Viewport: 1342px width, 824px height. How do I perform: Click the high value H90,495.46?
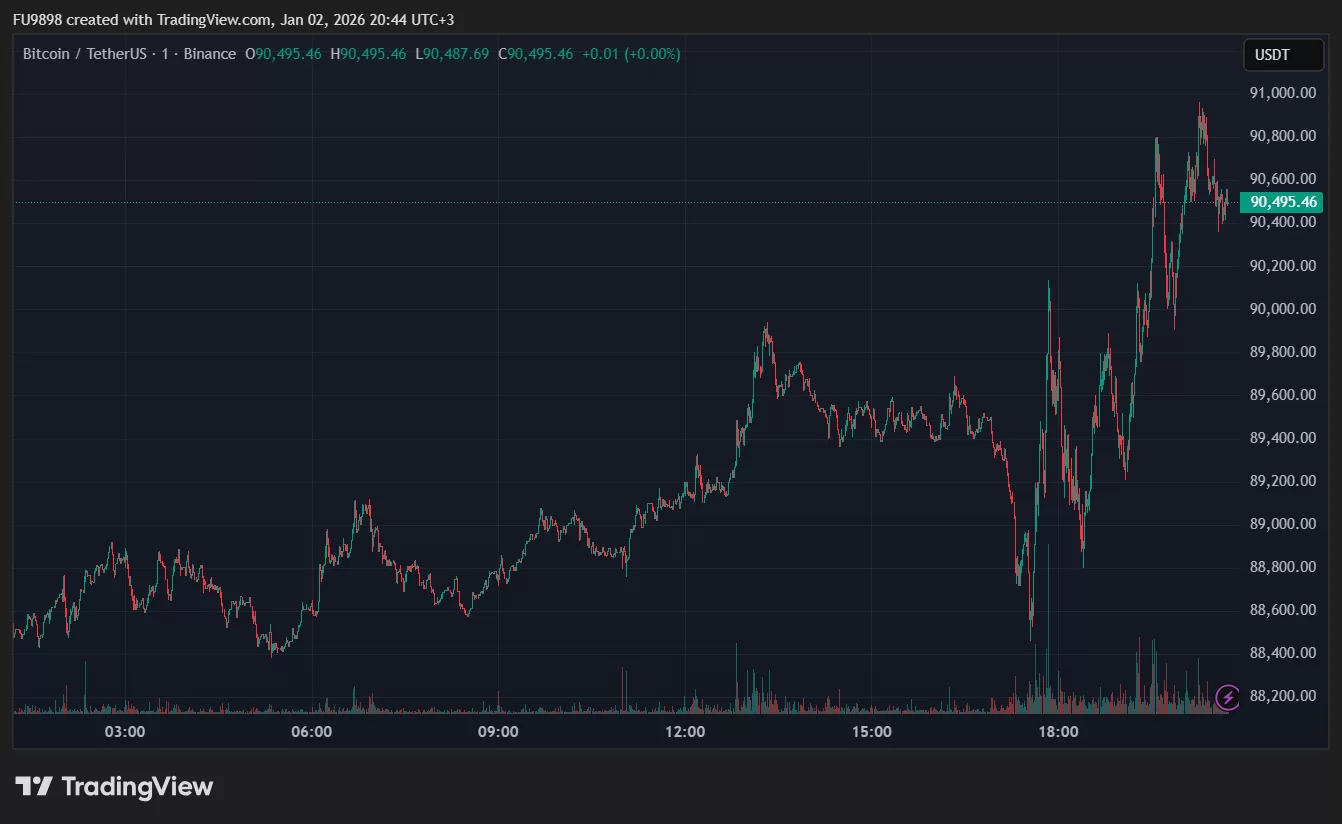(368, 54)
